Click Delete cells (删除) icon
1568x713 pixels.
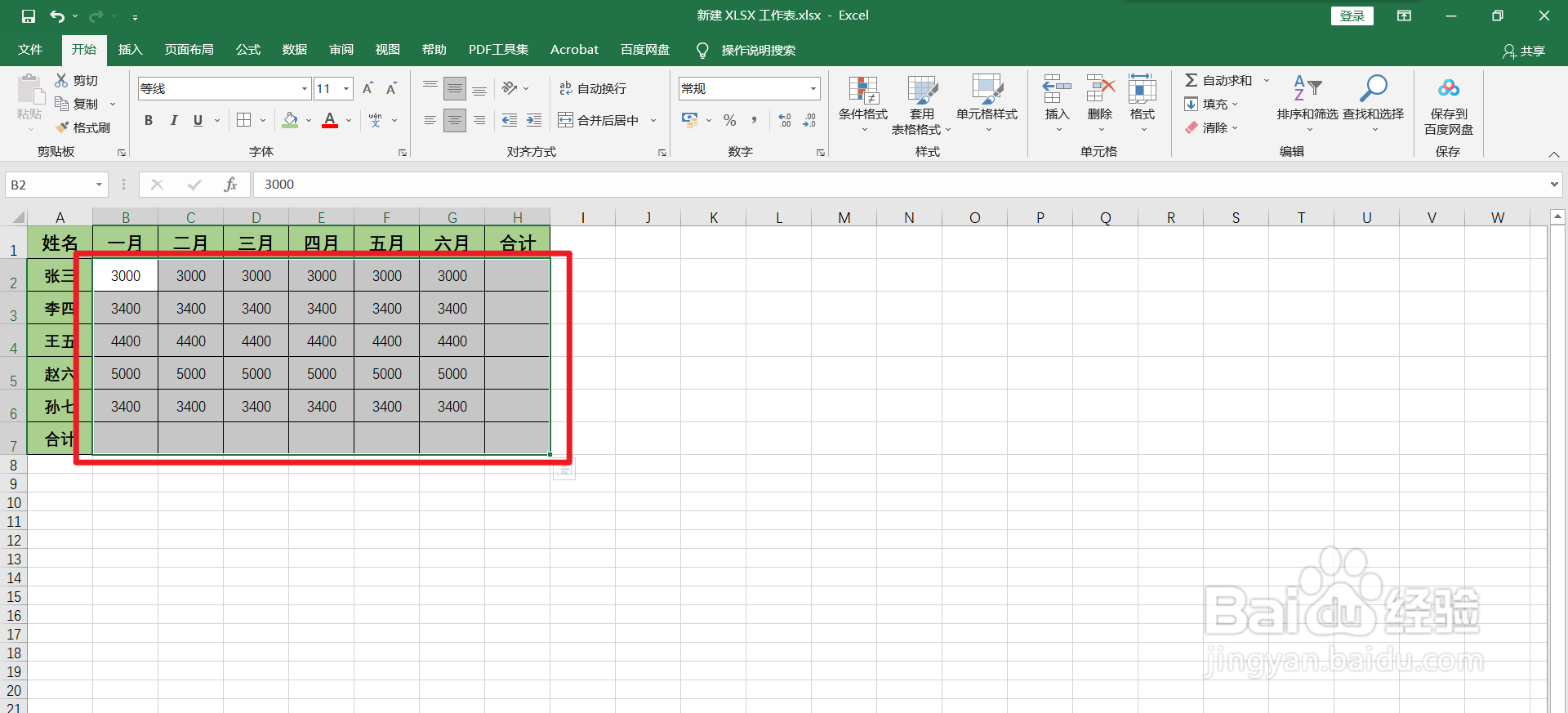1100,88
